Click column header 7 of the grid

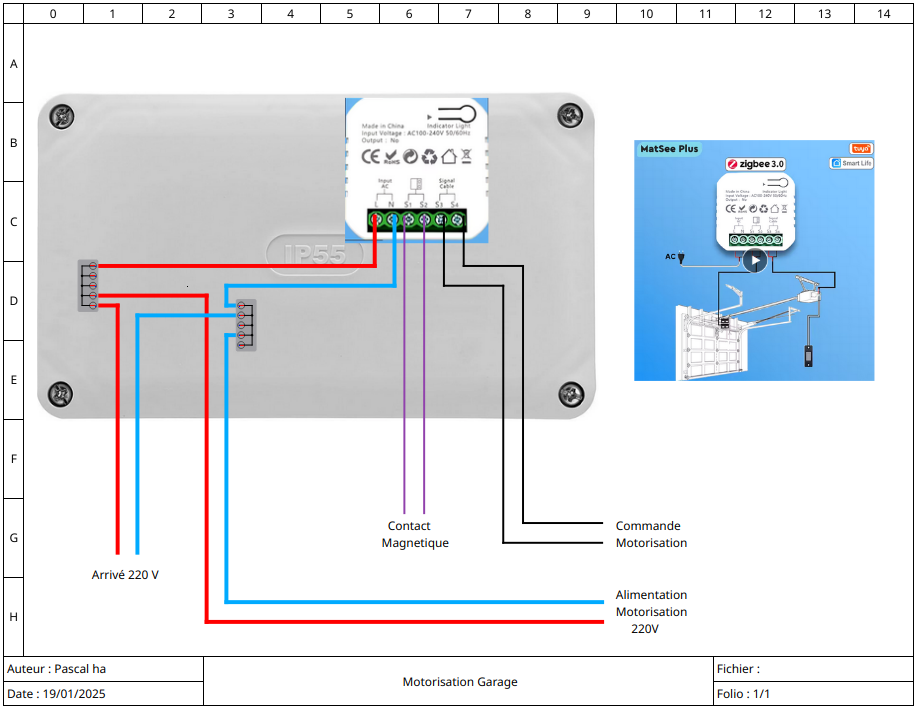[x=468, y=13]
